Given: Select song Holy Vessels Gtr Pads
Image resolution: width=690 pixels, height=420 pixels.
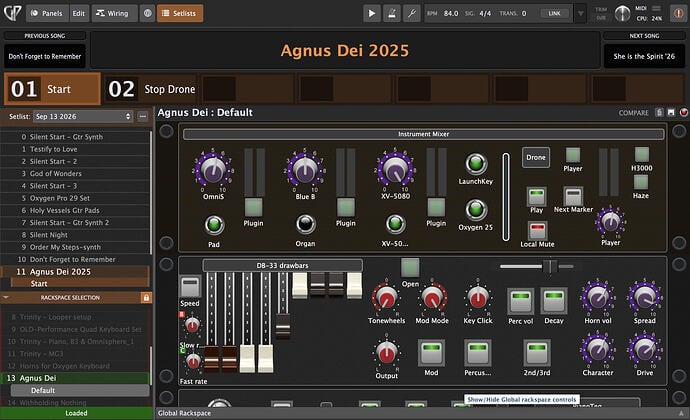Looking at the screenshot, I should 75,210.
